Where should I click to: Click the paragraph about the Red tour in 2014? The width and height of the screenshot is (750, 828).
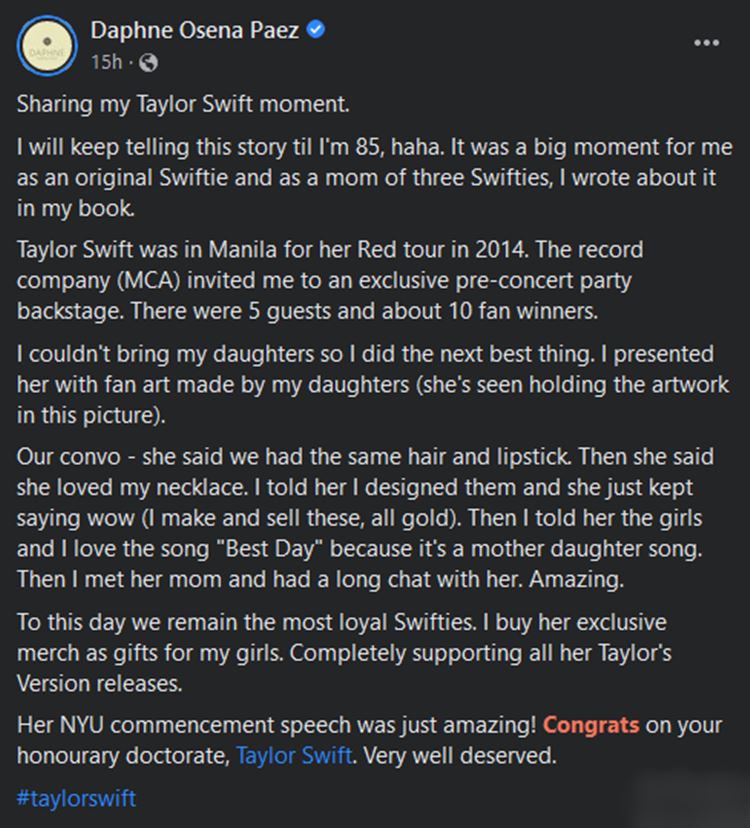click(330, 280)
